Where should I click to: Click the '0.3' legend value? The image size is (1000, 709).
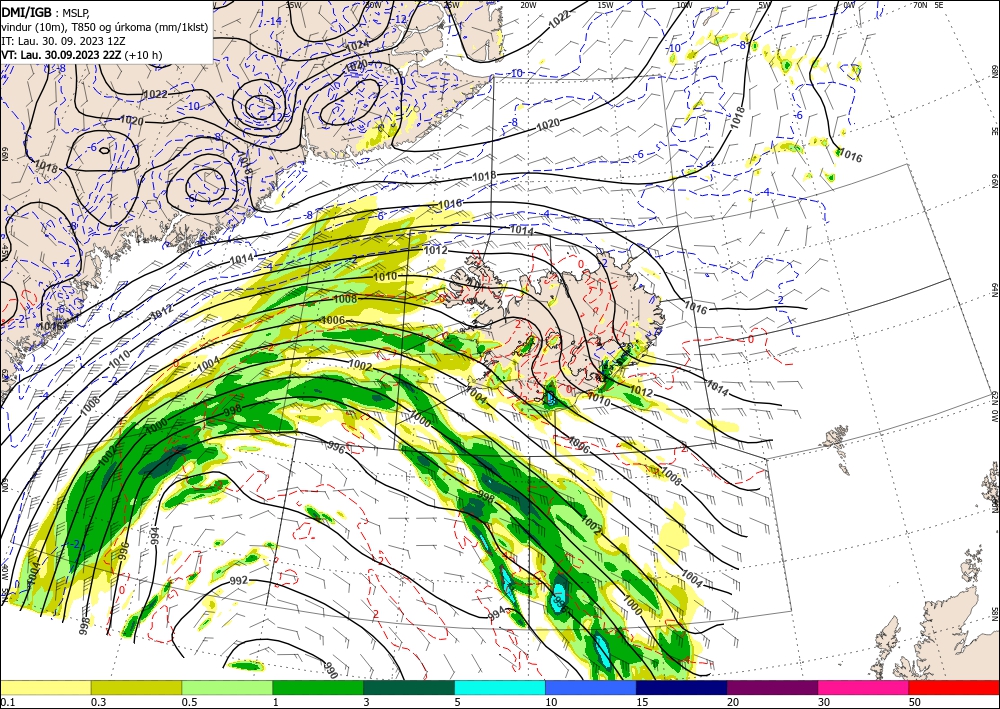click(98, 702)
